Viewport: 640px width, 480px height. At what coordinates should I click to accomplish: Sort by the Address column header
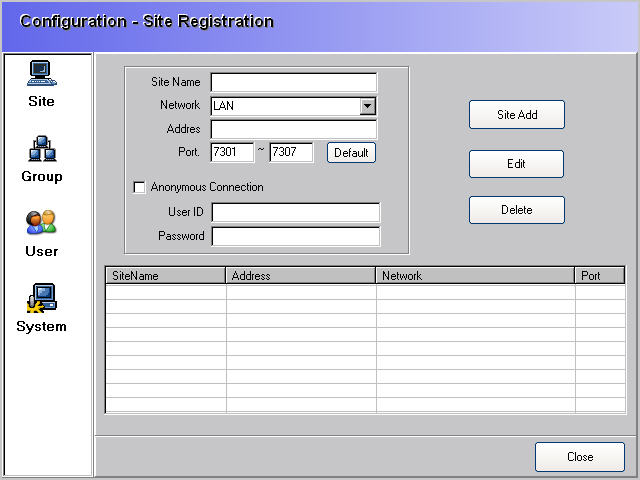coord(300,276)
